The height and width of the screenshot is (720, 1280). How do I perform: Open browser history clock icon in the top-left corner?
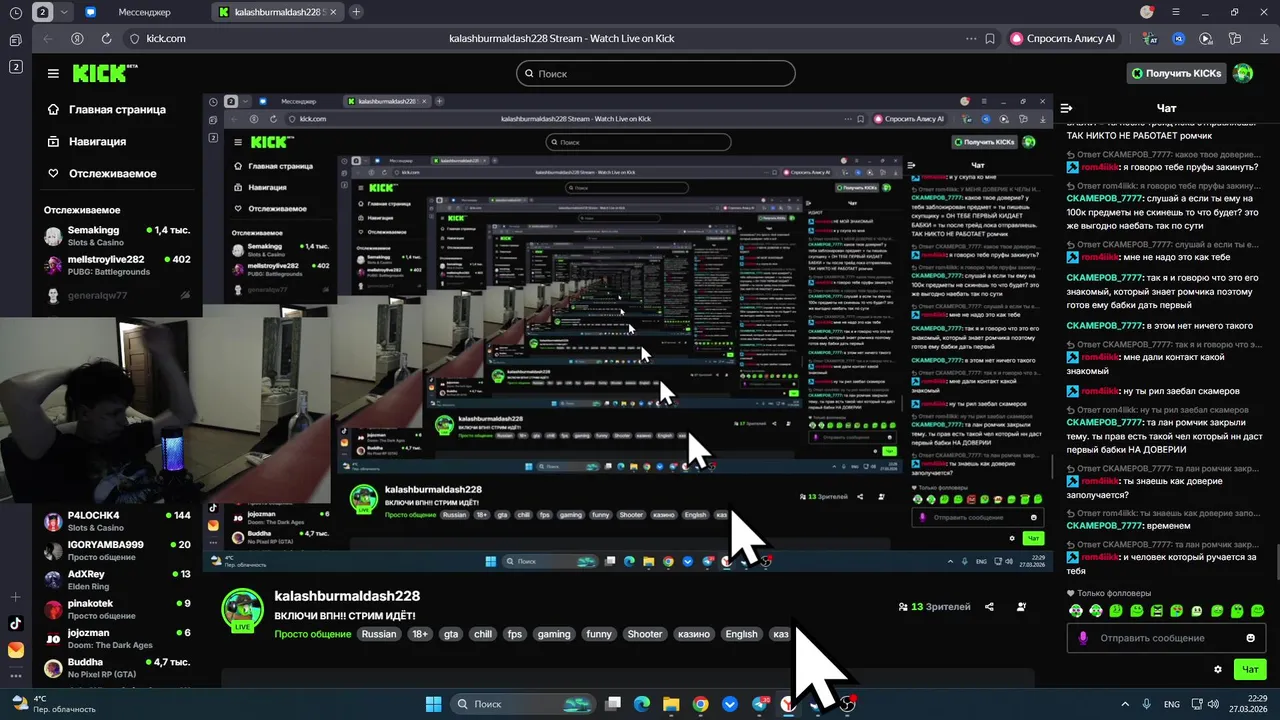[15, 12]
